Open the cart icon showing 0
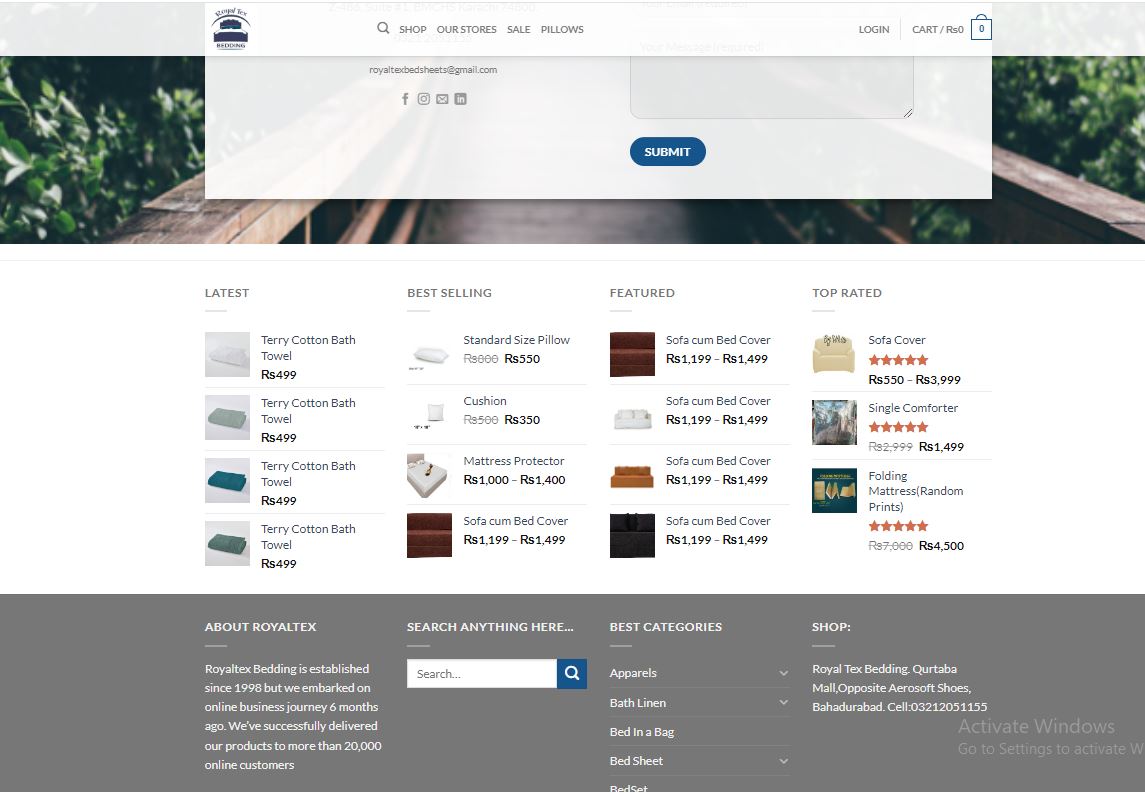 coord(981,28)
